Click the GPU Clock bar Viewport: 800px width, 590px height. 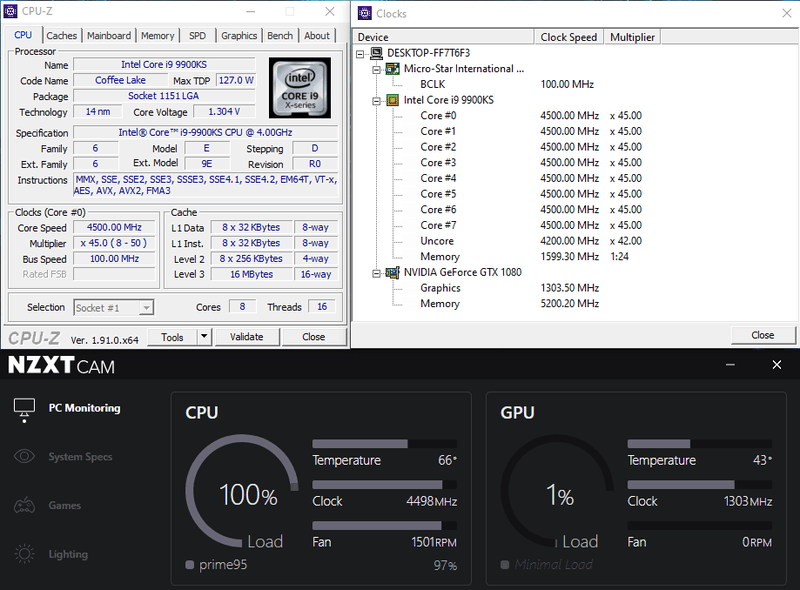pyautogui.click(x=699, y=484)
